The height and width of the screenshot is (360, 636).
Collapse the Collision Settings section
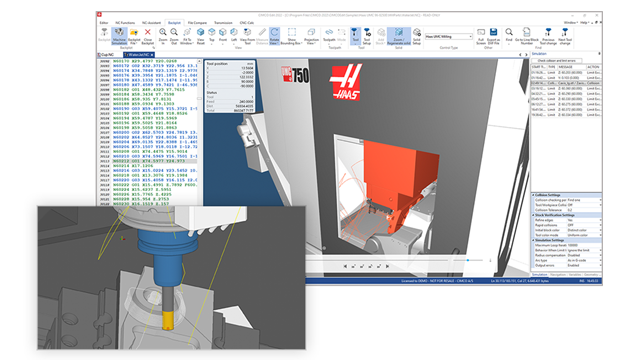pyautogui.click(x=533, y=195)
